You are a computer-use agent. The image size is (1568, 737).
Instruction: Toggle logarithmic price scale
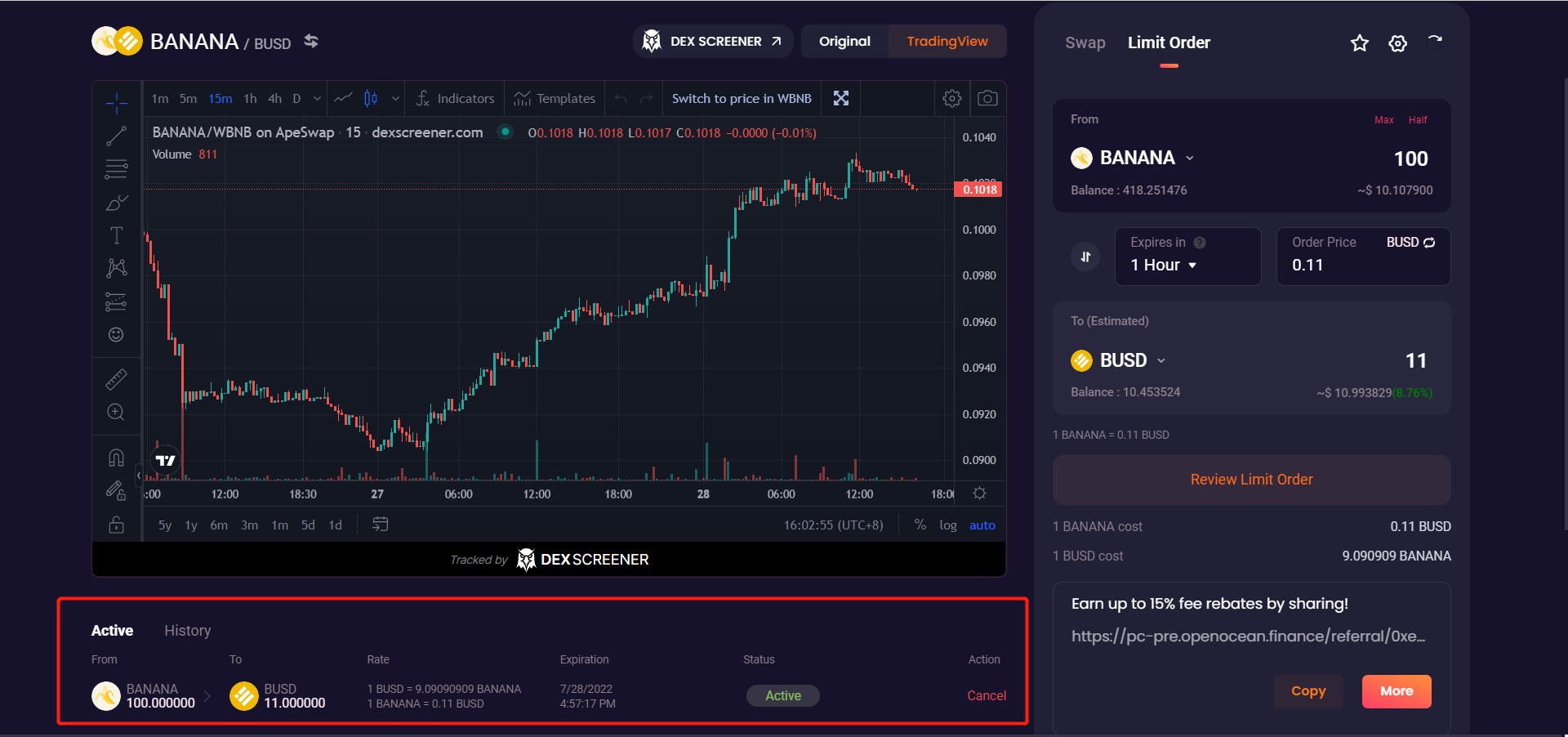[x=948, y=525]
